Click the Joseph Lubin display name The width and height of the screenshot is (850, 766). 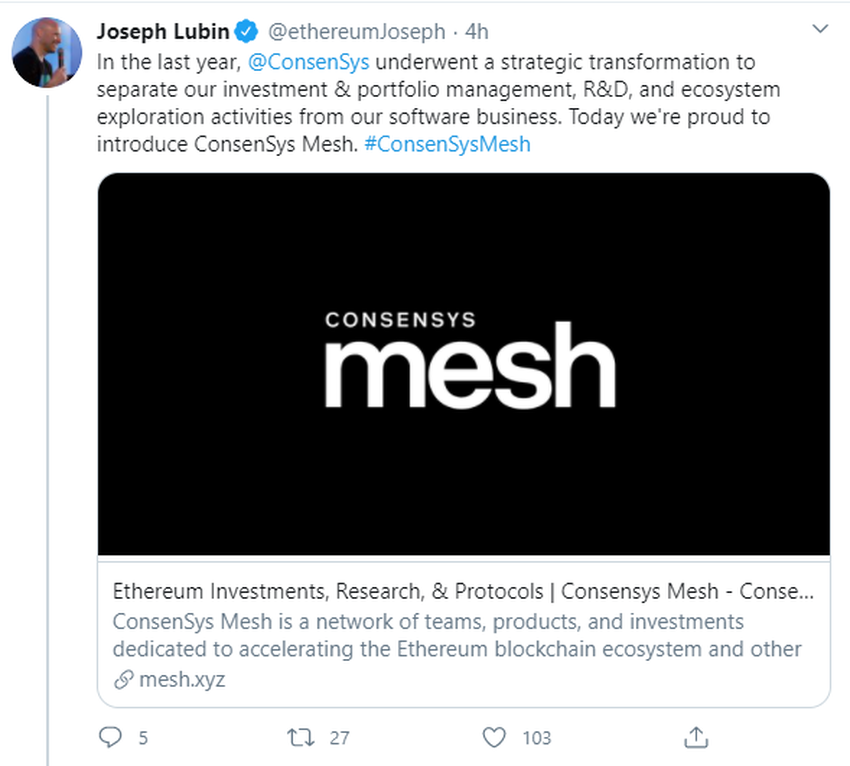coord(164,31)
